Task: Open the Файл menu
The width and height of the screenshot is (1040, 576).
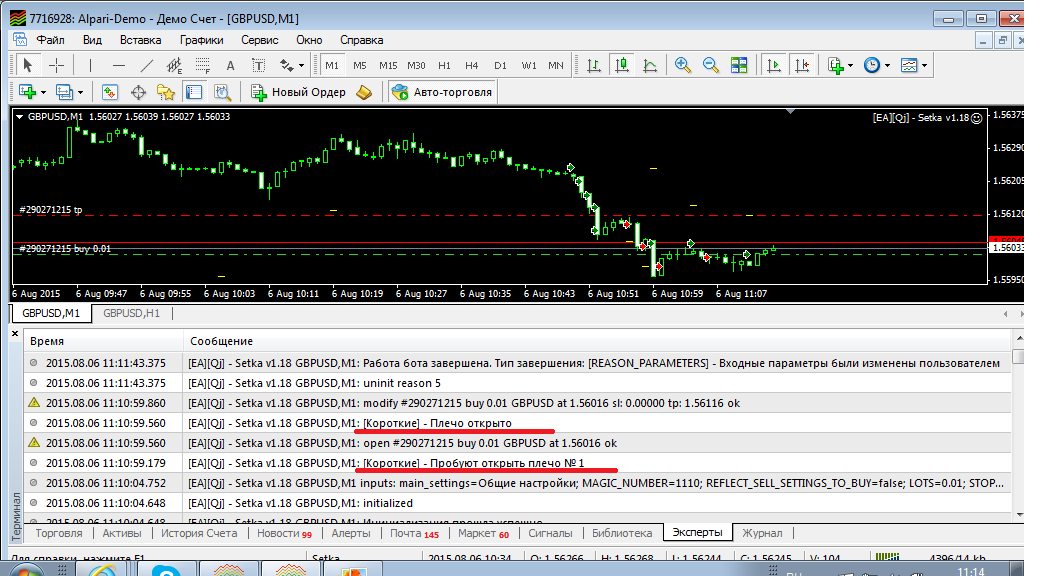Action: [50, 40]
